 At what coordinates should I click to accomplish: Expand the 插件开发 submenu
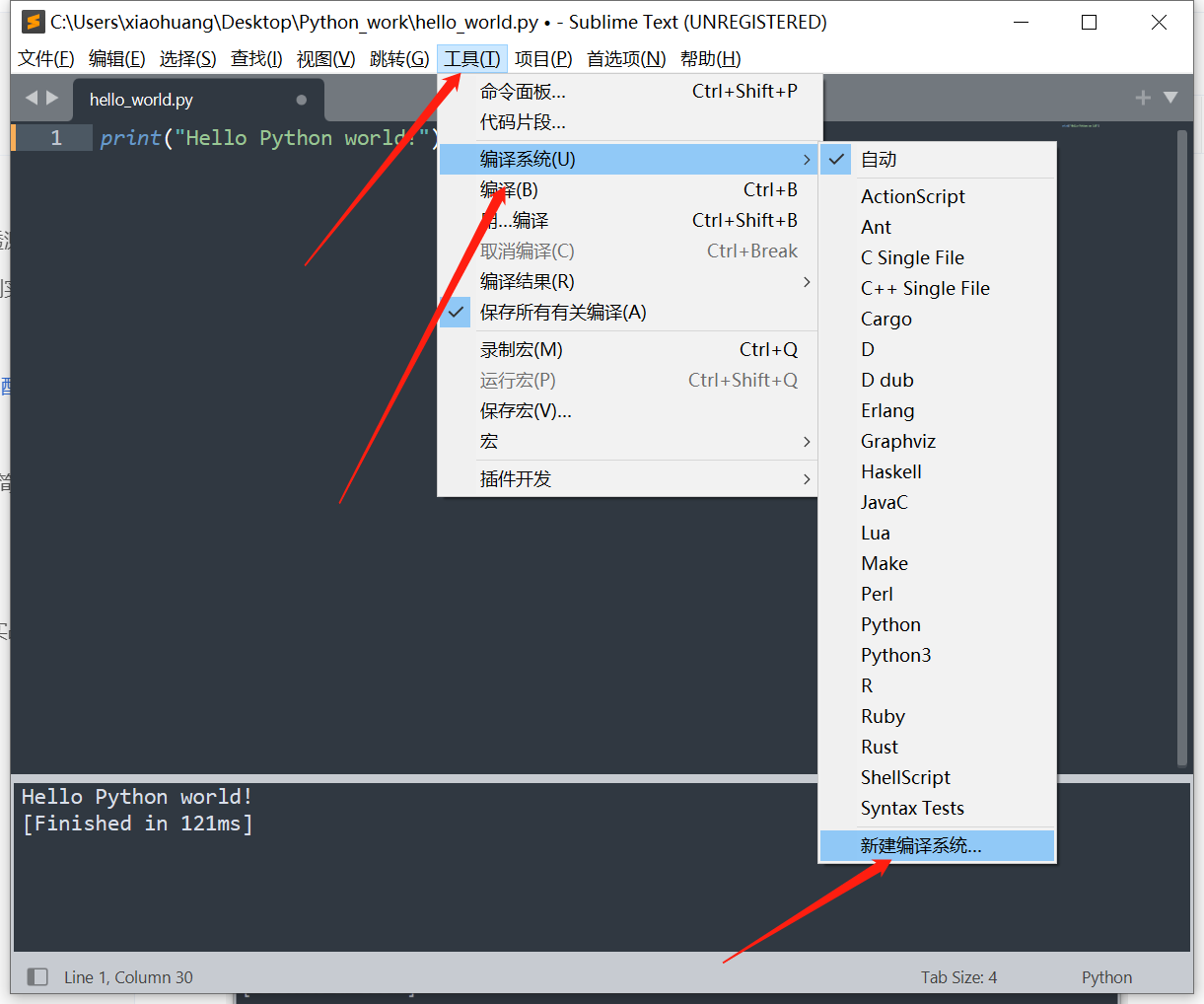629,478
